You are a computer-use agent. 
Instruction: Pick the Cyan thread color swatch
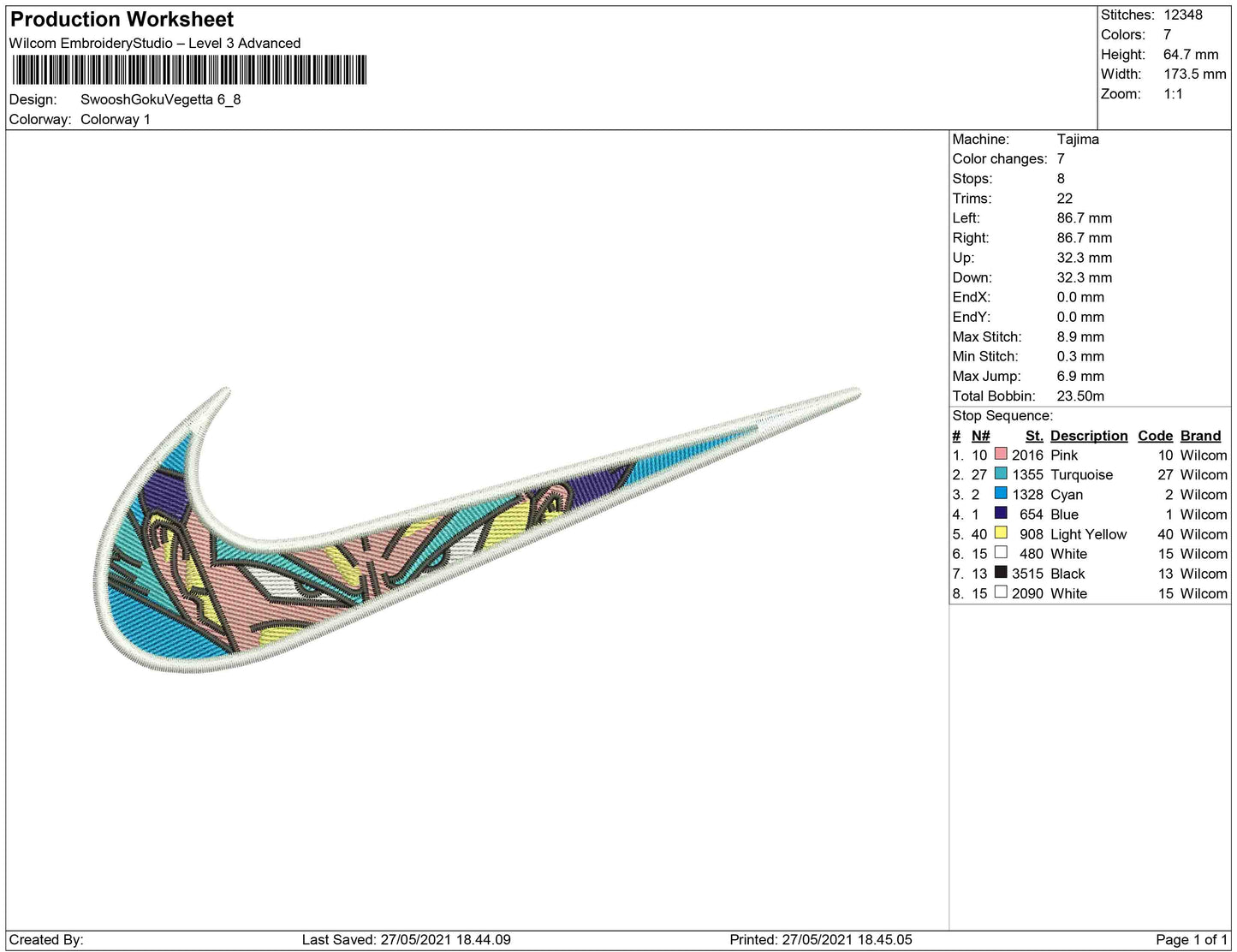1001,494
